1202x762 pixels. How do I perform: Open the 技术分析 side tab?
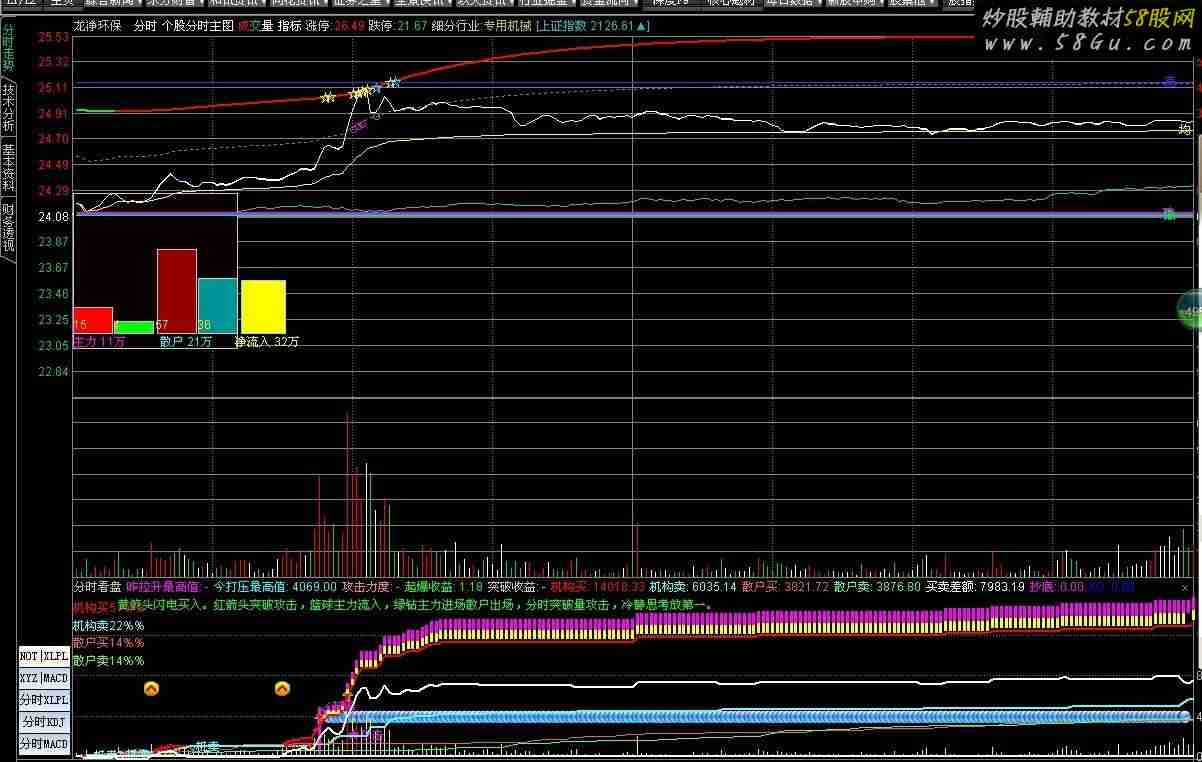pyautogui.click(x=8, y=108)
